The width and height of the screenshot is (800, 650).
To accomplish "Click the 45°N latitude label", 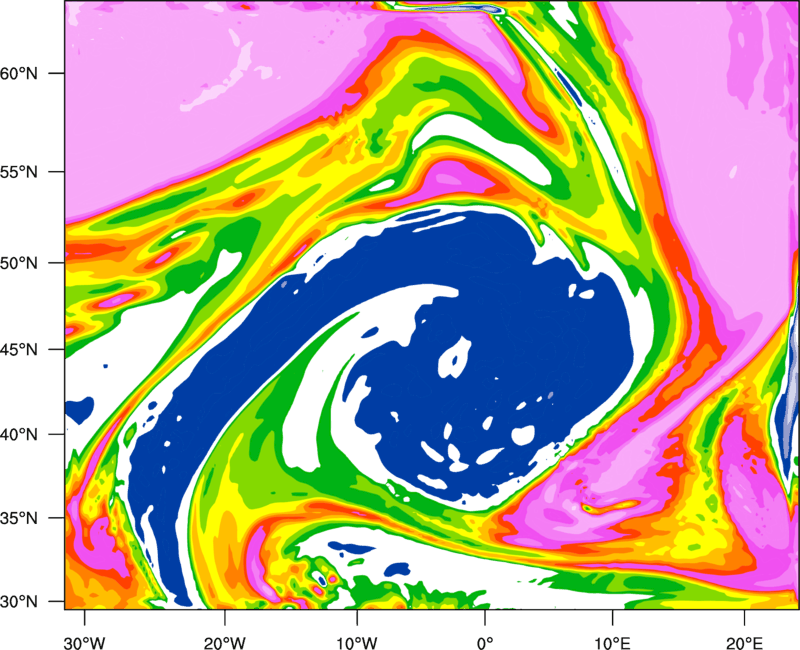I will point(19,349).
